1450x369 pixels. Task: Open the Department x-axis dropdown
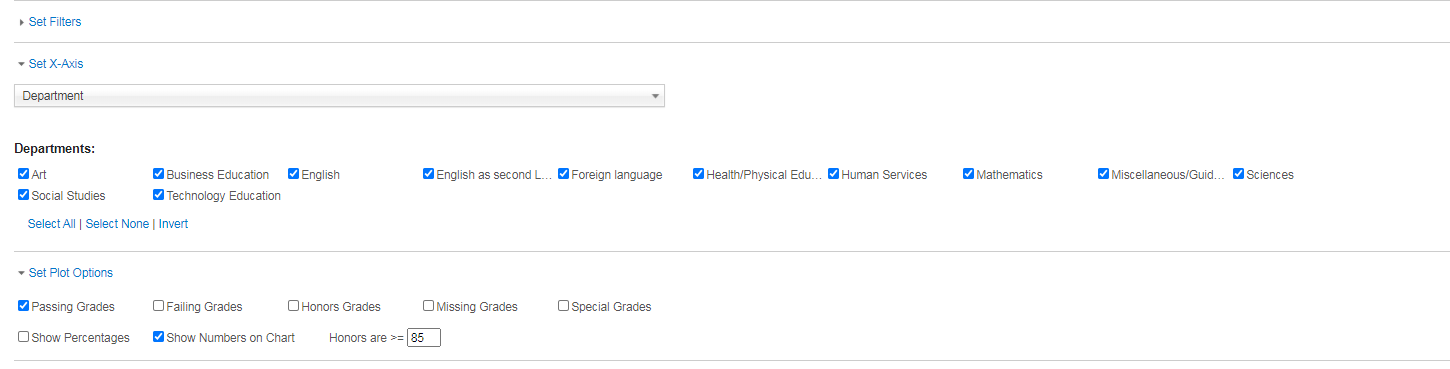coord(339,96)
